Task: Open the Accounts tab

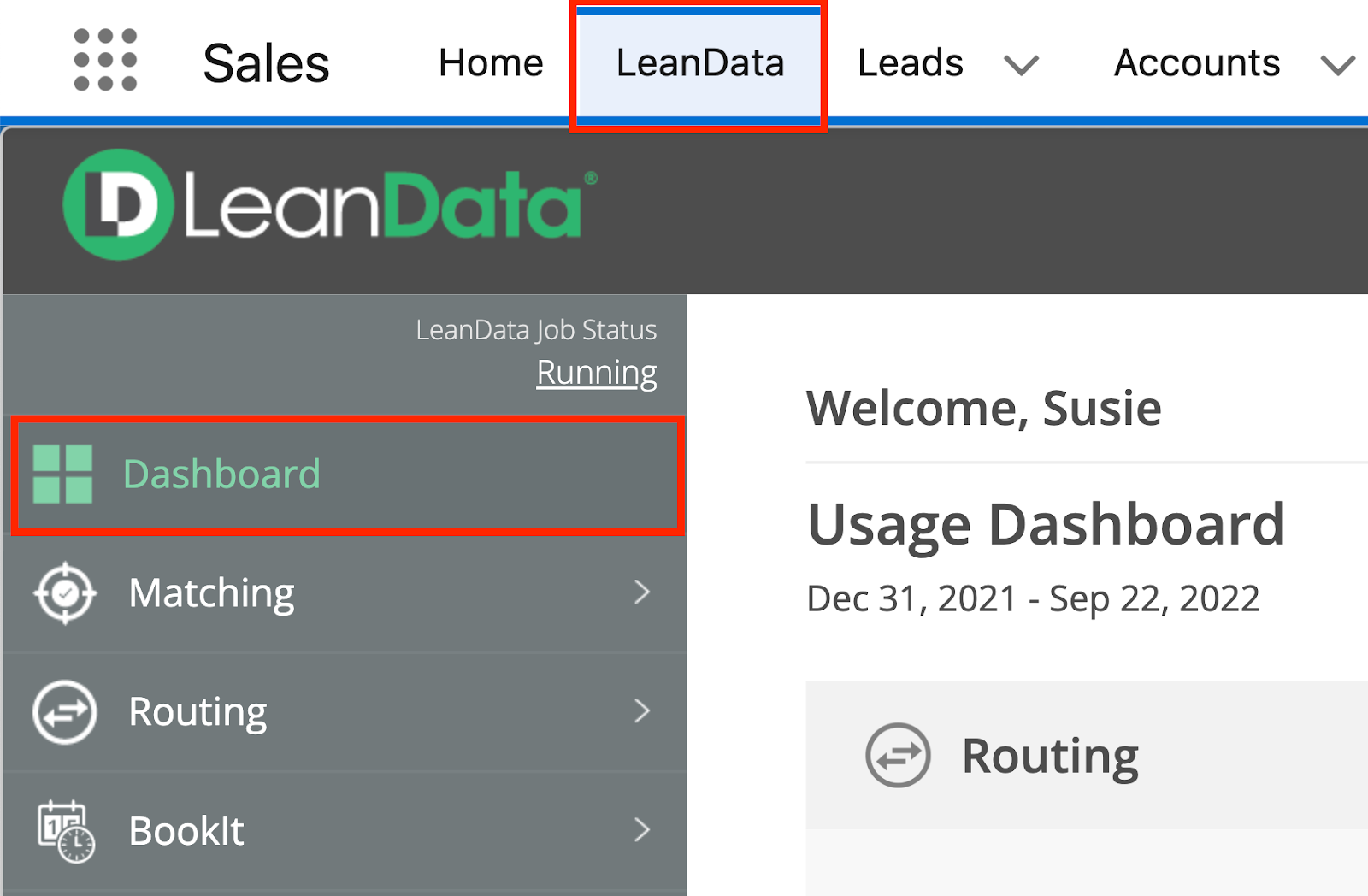Action: [x=1196, y=63]
